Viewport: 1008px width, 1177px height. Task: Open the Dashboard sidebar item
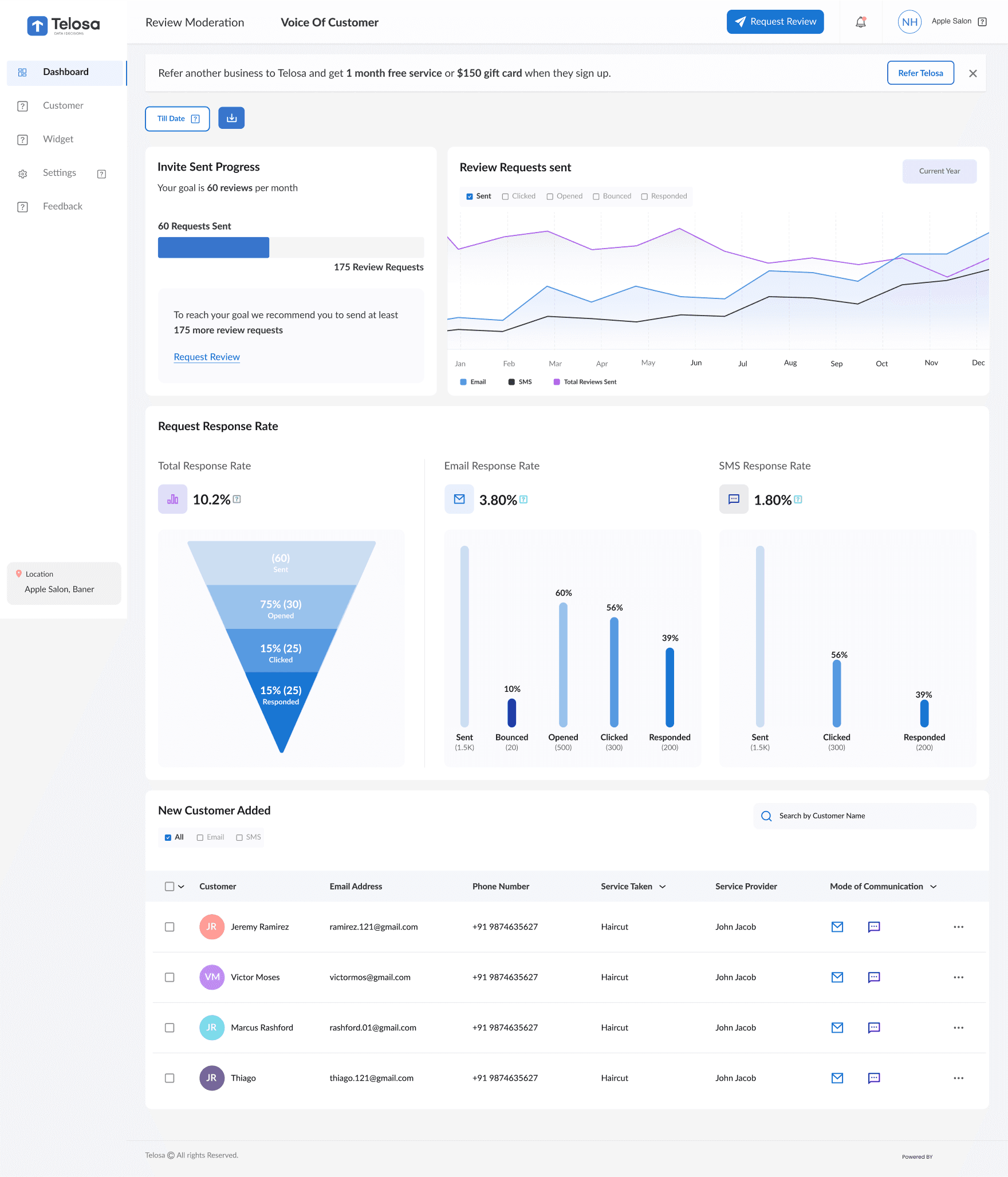66,73
